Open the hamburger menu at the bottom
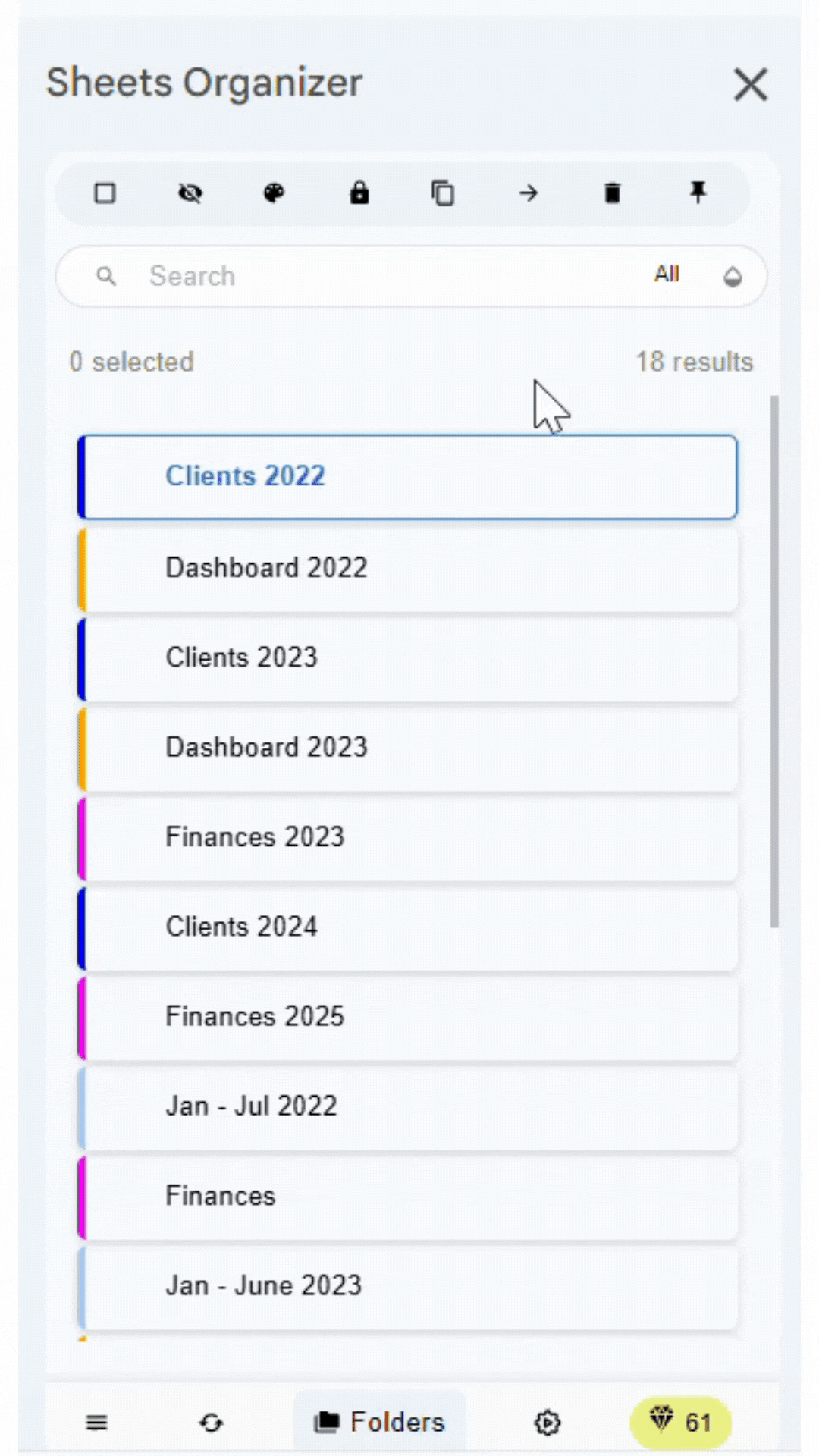The image size is (819, 1456). (x=96, y=1423)
